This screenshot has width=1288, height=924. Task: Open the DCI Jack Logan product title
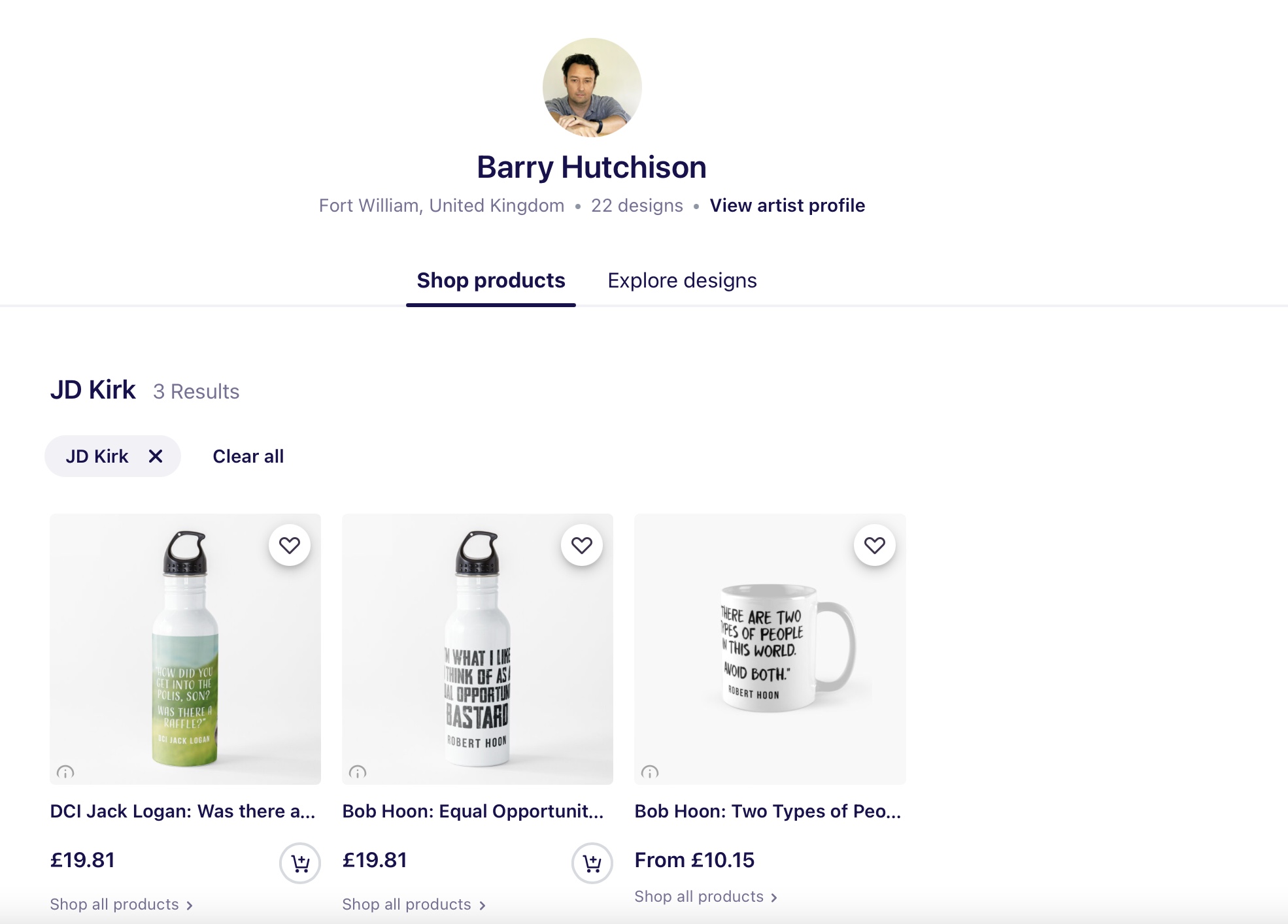182,811
